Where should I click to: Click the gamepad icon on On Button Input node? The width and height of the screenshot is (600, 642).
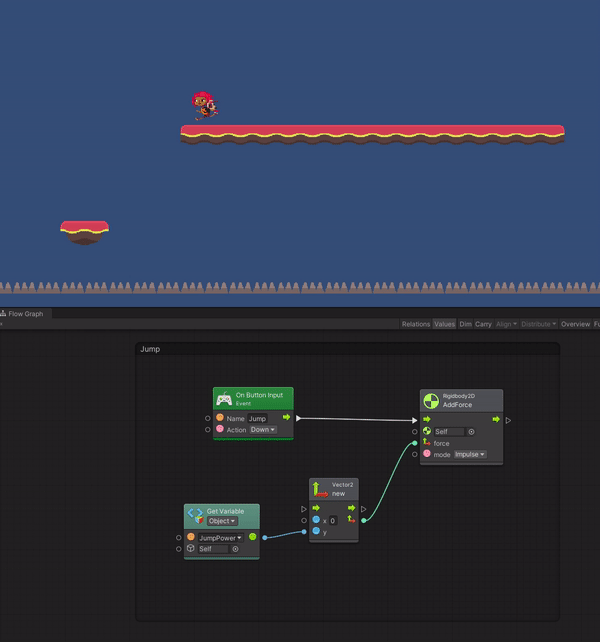click(x=224, y=399)
